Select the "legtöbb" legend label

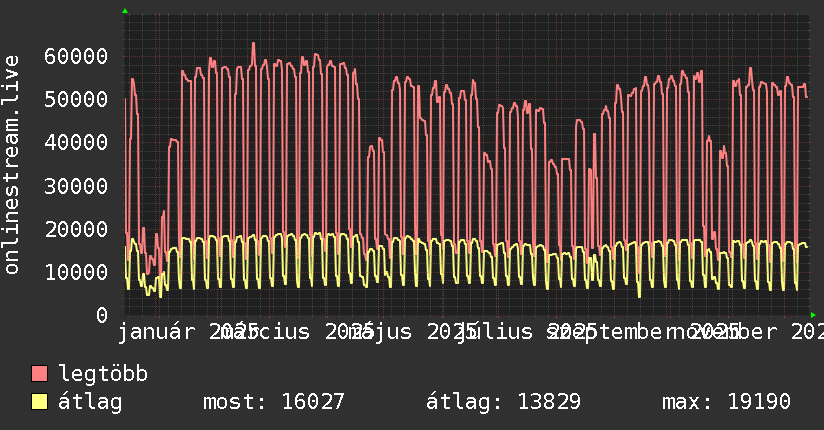point(103,375)
